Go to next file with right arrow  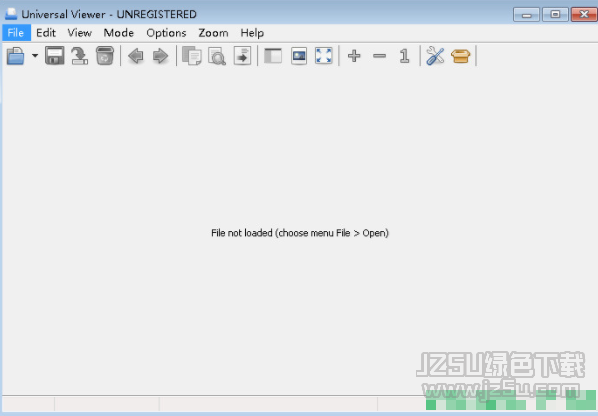pyautogui.click(x=161, y=56)
